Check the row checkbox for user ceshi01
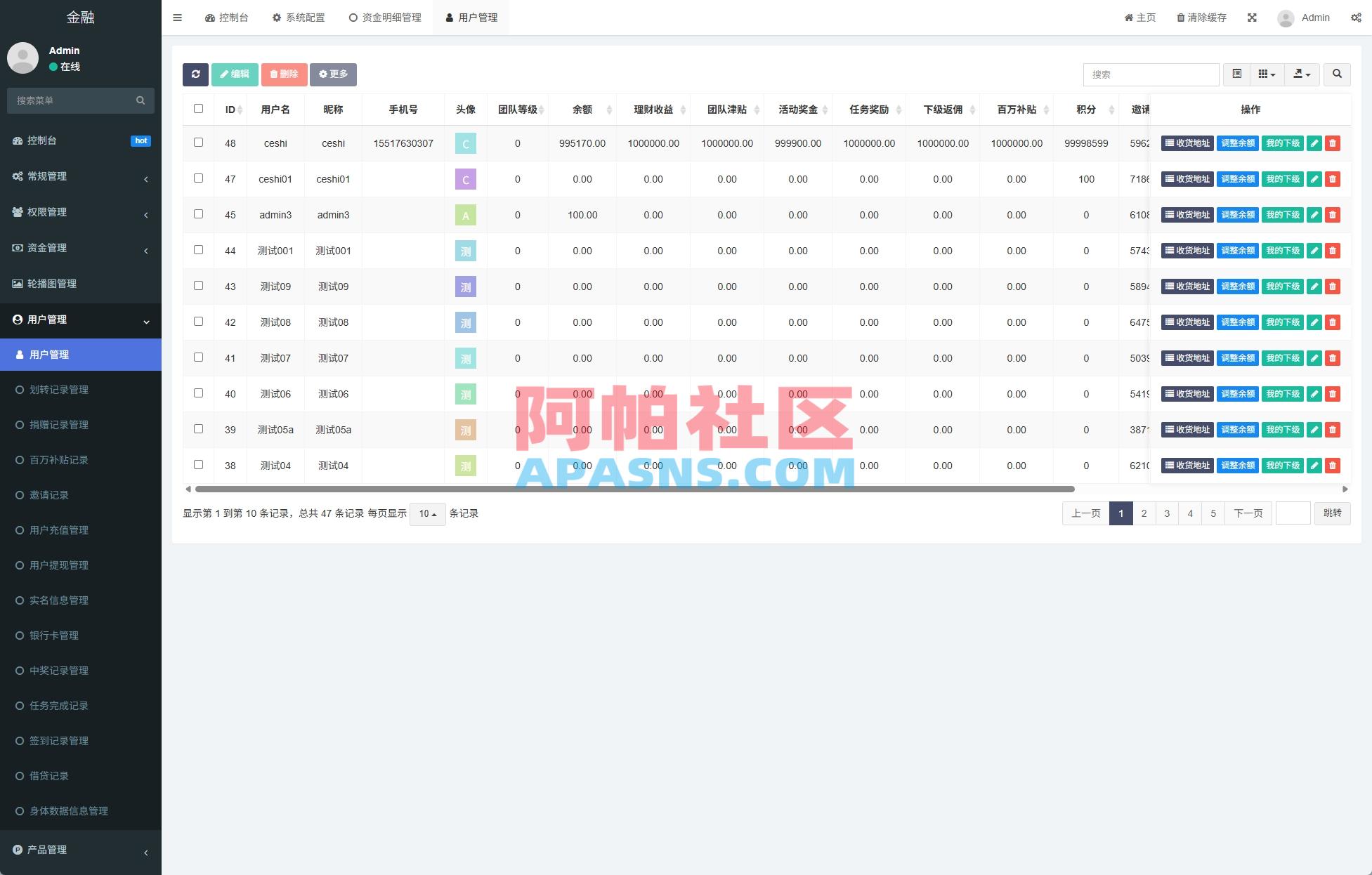 click(198, 179)
